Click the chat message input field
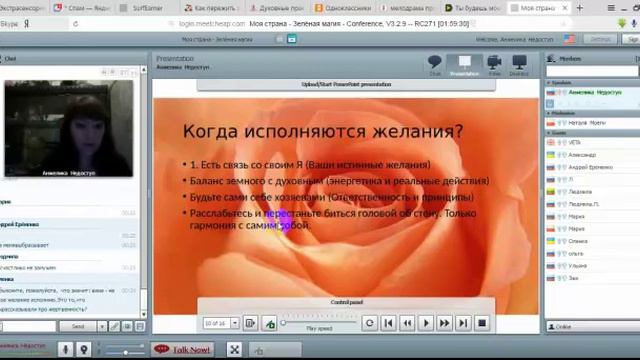 (x=28, y=327)
